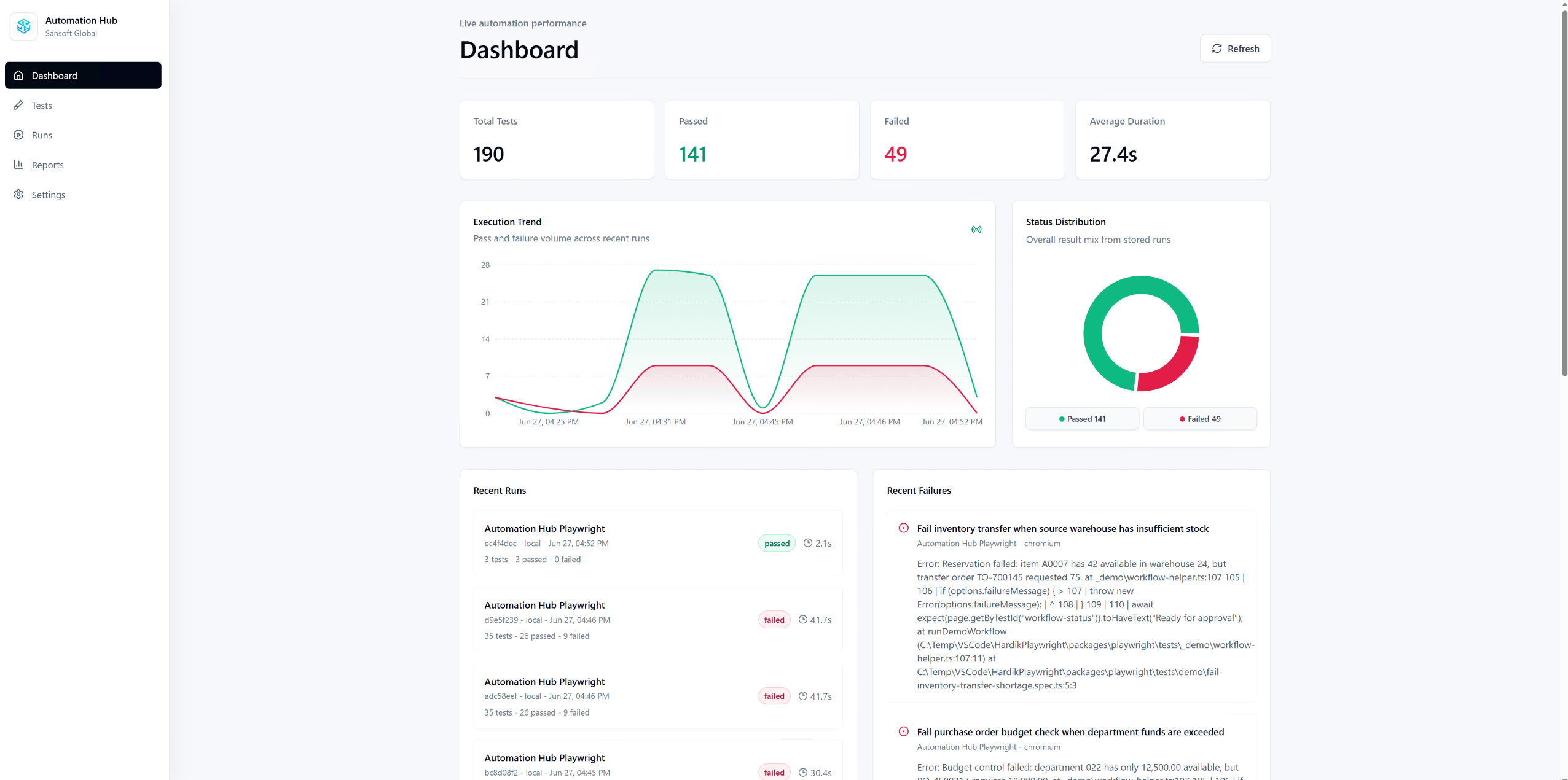Open the Passed 141 stat card
Viewport: 1568px width, 780px height.
click(x=762, y=140)
